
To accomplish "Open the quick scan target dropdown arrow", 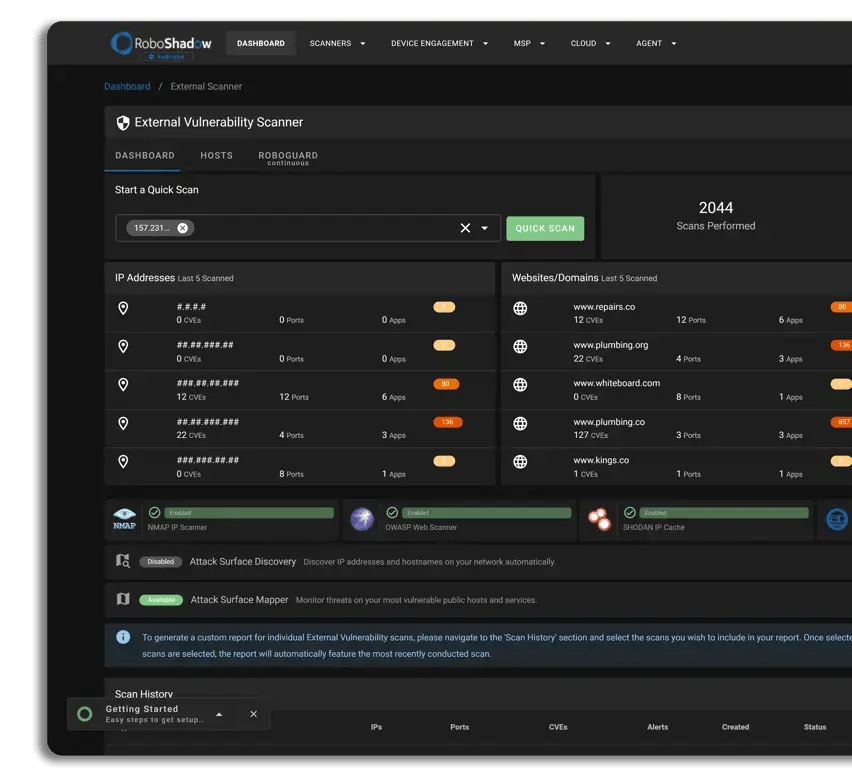I will (x=485, y=228).
